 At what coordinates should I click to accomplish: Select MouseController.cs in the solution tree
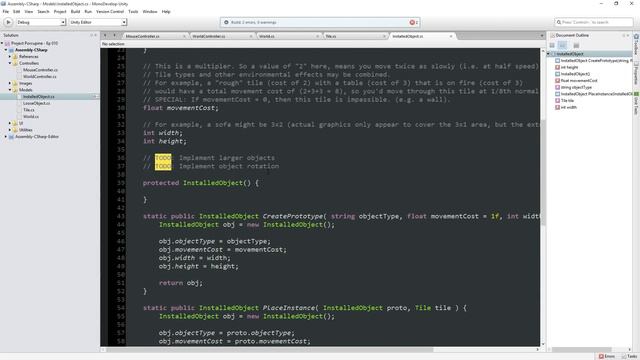click(40, 70)
